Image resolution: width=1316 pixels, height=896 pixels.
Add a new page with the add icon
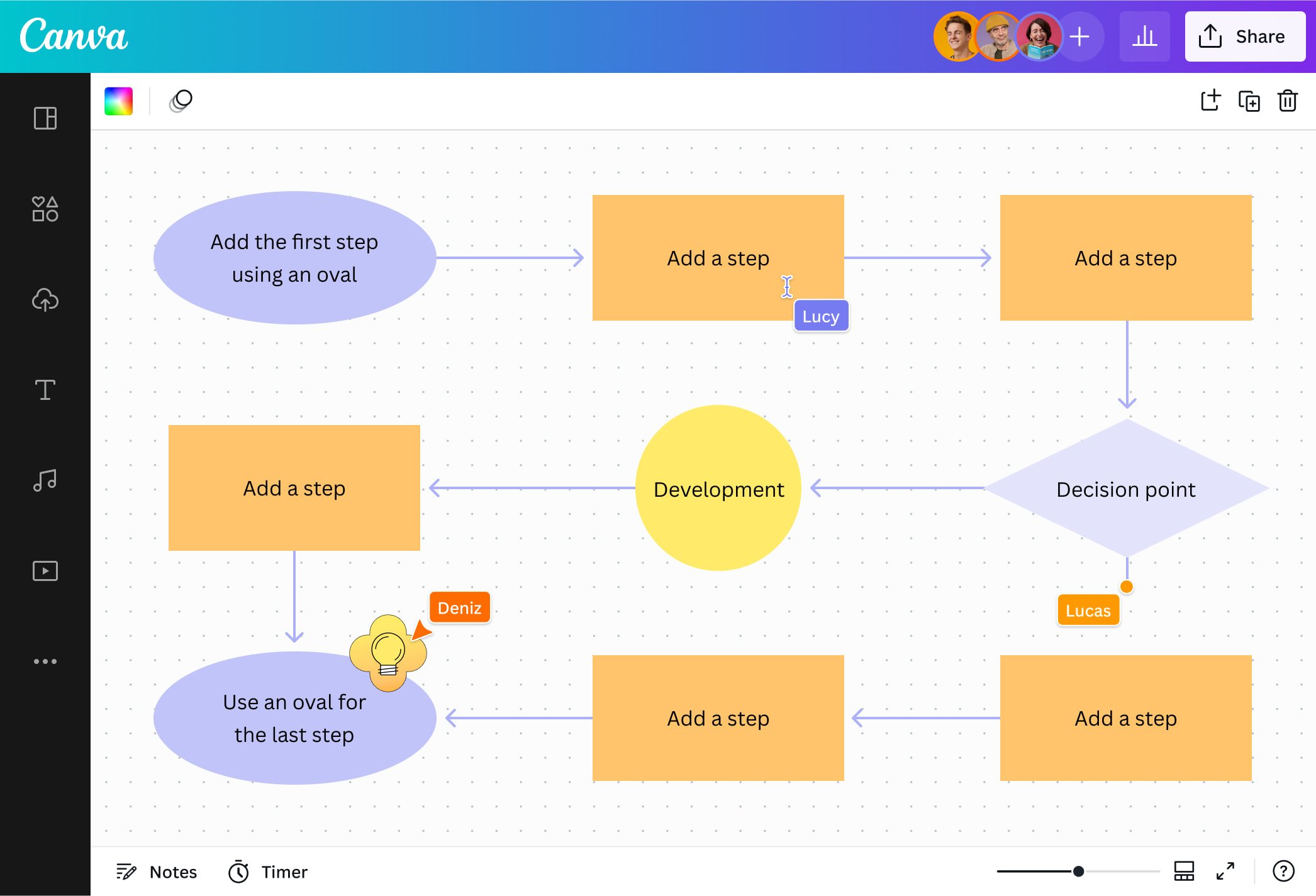pyautogui.click(x=1210, y=100)
